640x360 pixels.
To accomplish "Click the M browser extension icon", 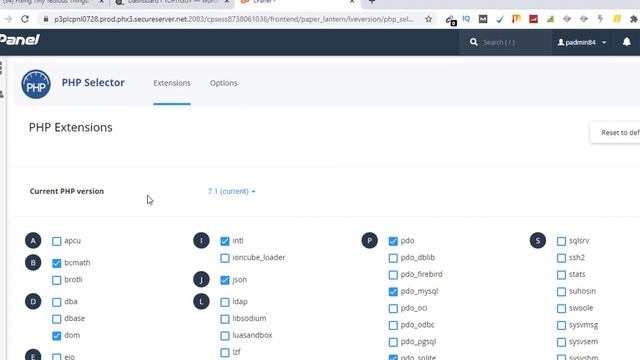I will pyautogui.click(x=483, y=19).
